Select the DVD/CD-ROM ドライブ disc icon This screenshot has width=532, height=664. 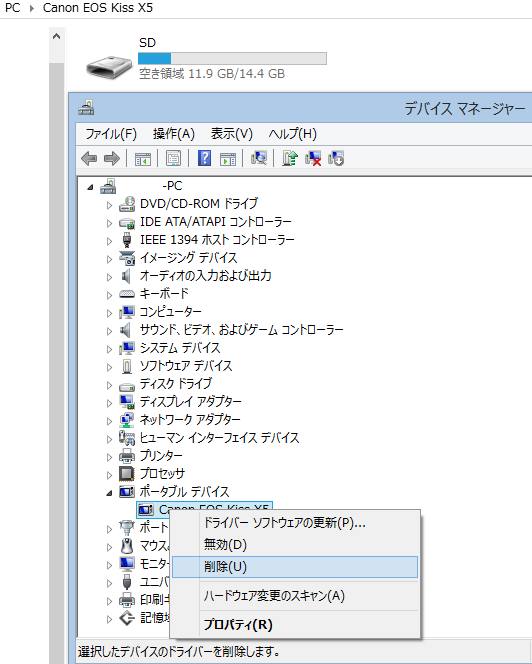(x=127, y=204)
